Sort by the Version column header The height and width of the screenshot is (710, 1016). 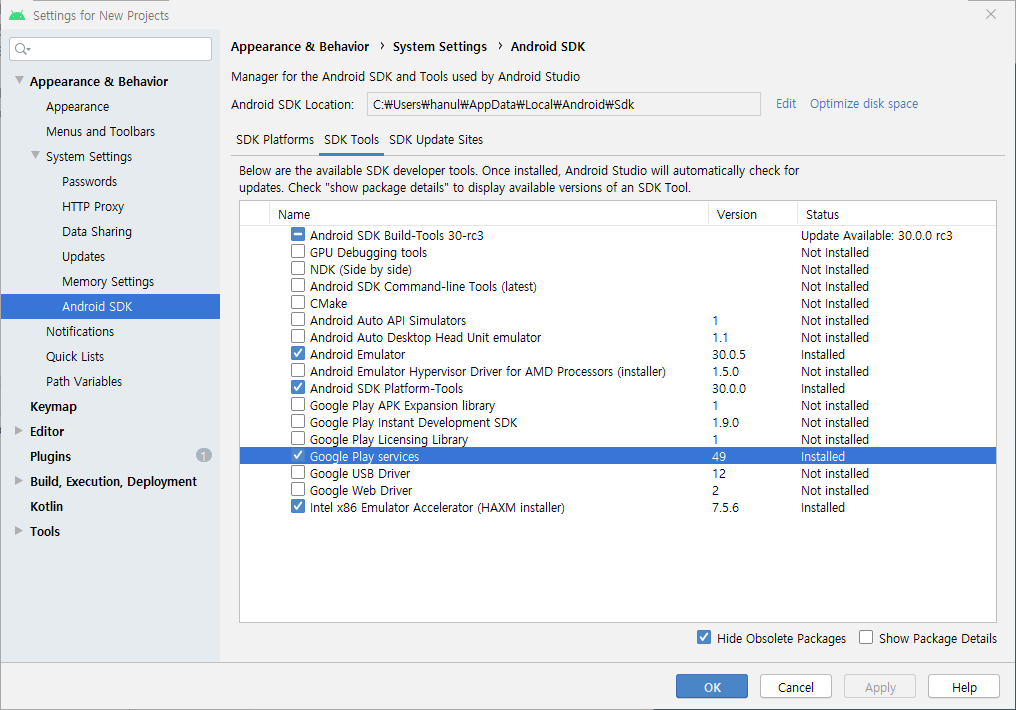pyautogui.click(x=752, y=214)
